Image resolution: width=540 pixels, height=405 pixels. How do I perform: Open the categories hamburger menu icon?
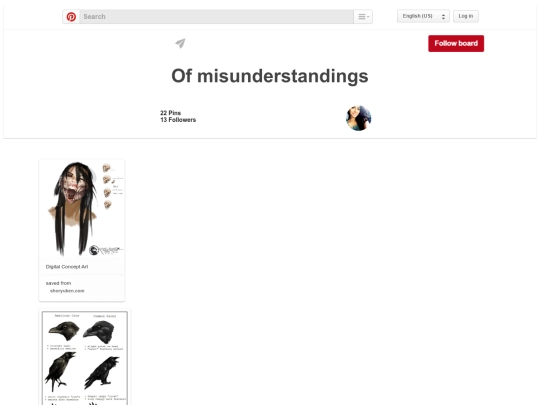point(363,17)
